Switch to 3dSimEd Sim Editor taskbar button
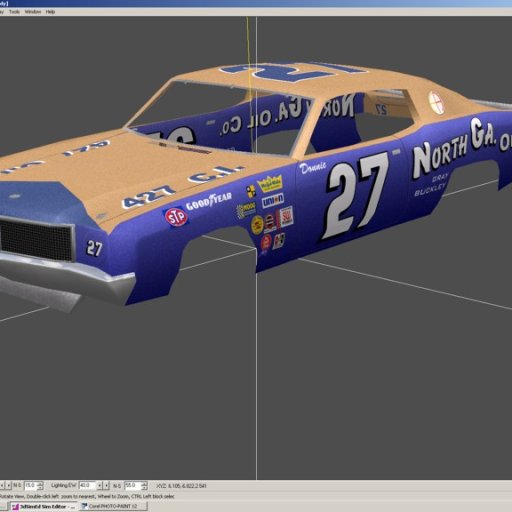Screen dimensions: 512x512 pos(43,506)
